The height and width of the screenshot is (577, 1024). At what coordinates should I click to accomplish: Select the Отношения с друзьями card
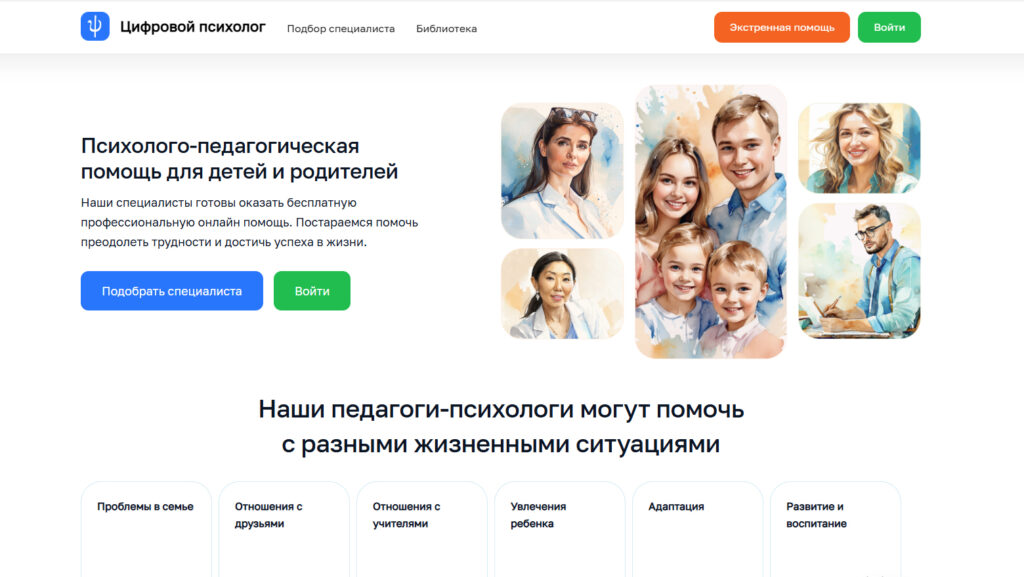point(284,529)
